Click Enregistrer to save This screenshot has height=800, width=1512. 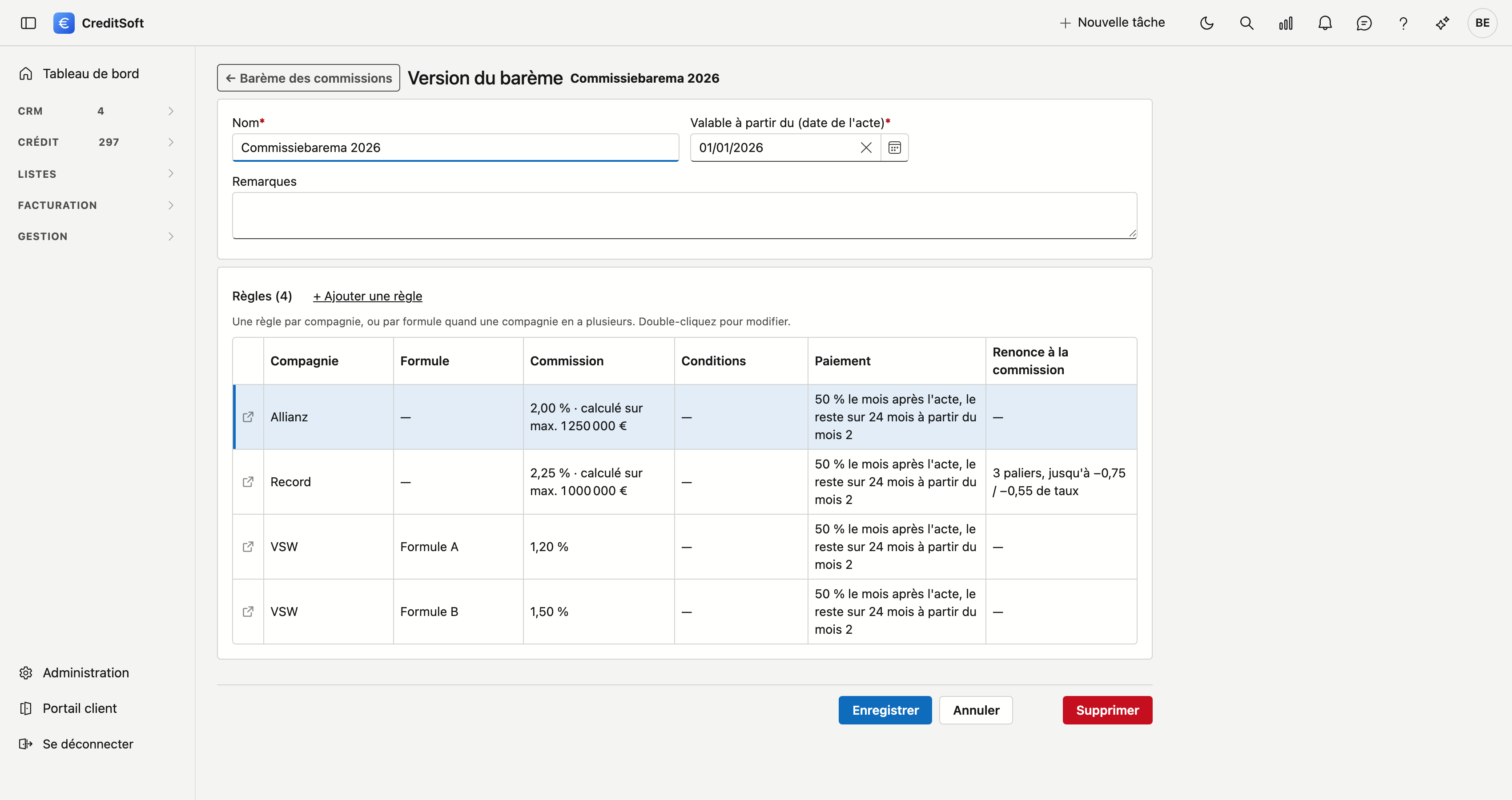click(885, 710)
